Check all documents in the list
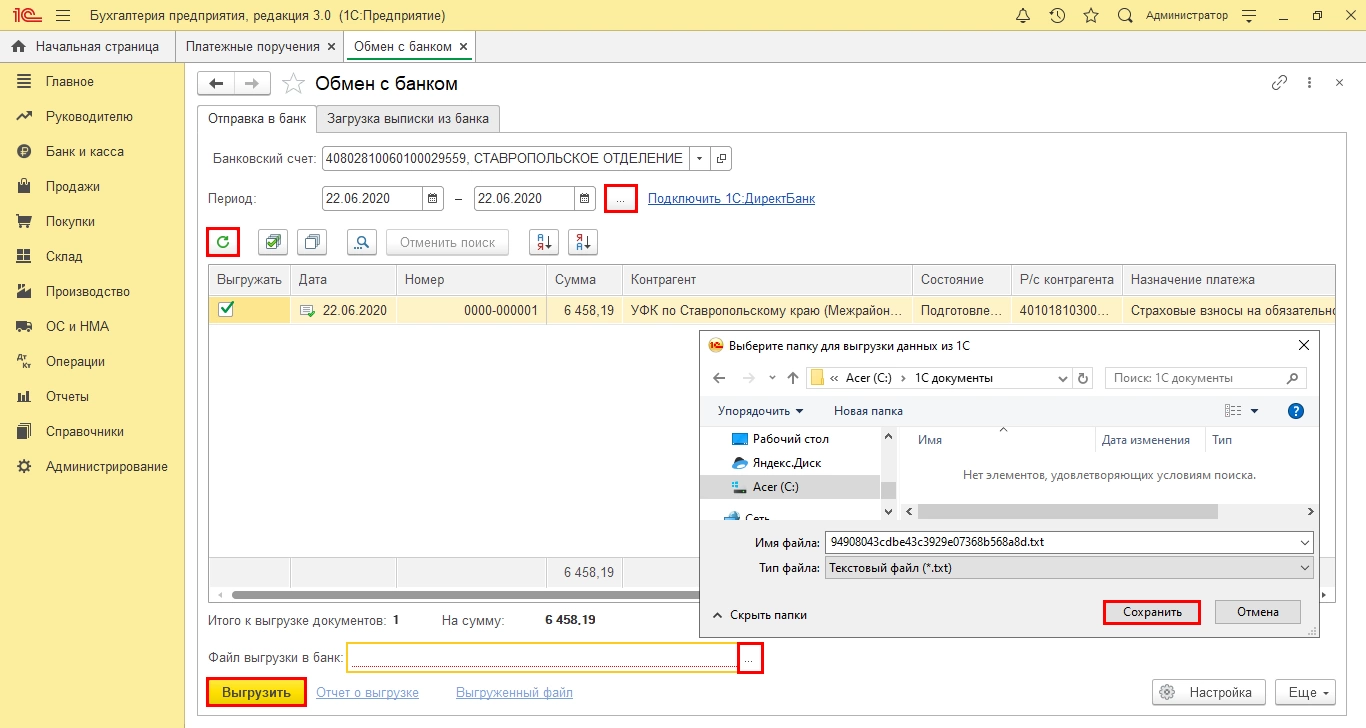 (273, 242)
